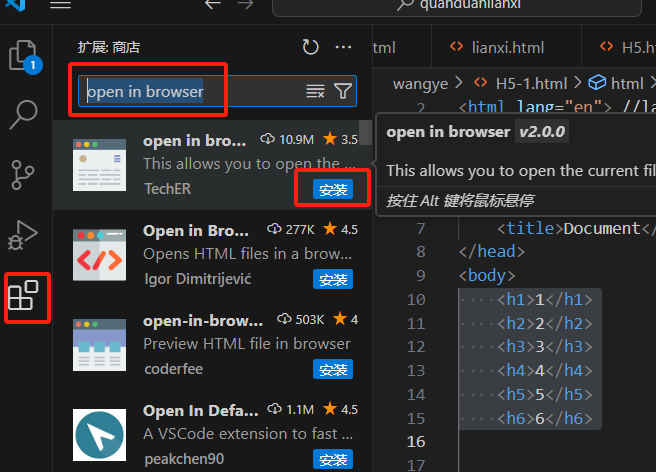Install Open In Default Browser by peakchen90
Image resolution: width=656 pixels, height=472 pixels.
click(333, 459)
